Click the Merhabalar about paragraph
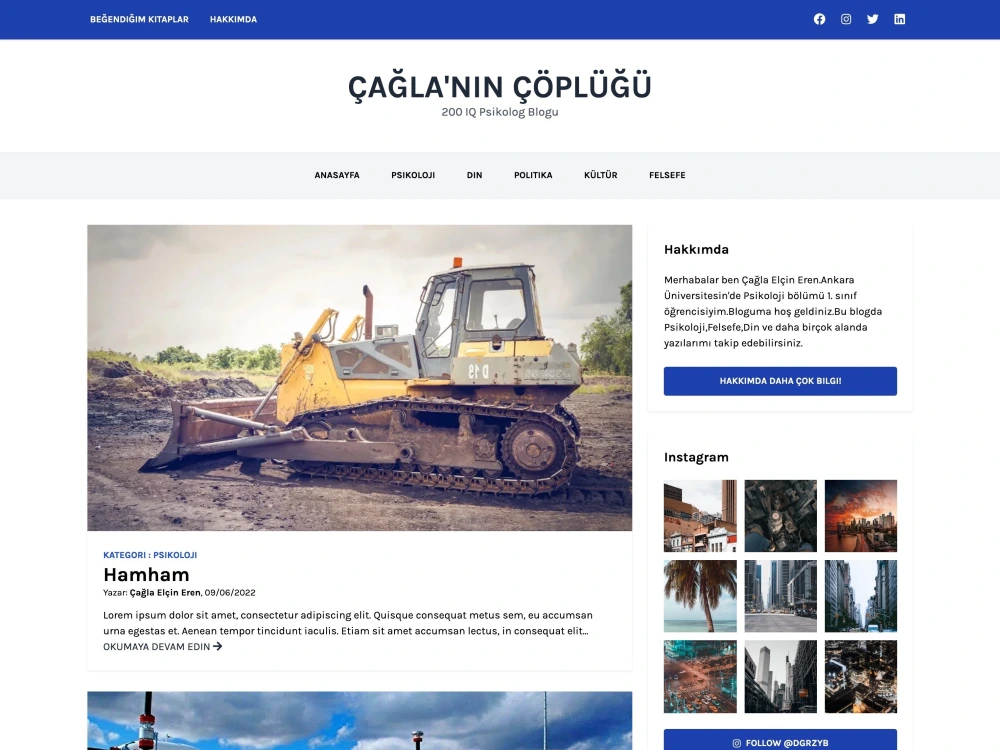The width and height of the screenshot is (1000, 750). 773,311
